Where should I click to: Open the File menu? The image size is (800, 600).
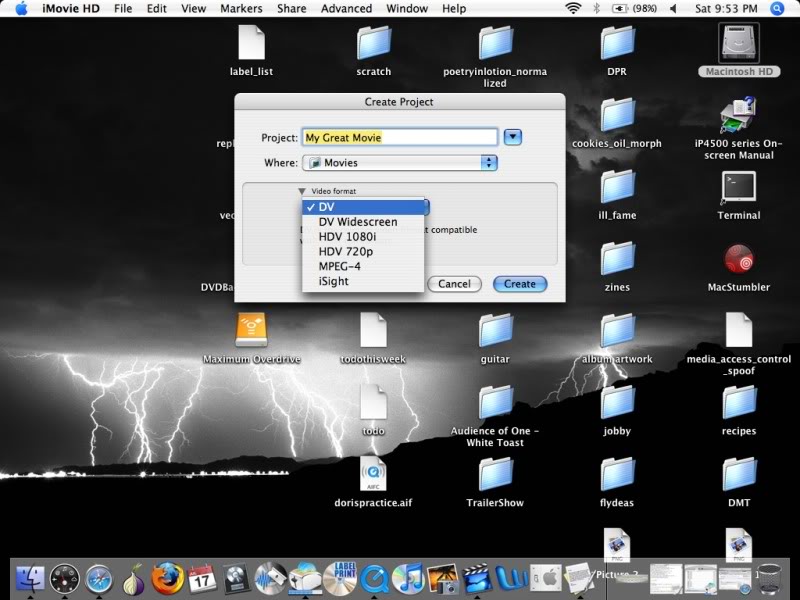point(123,9)
